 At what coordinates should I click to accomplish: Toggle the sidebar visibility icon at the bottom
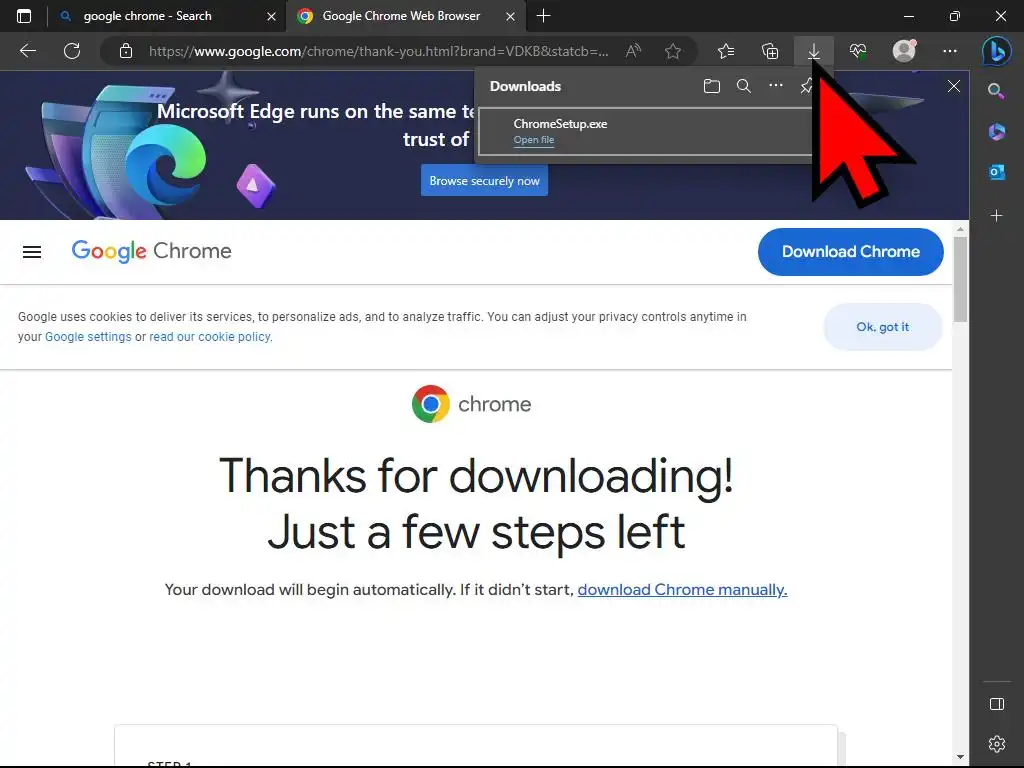tap(997, 704)
